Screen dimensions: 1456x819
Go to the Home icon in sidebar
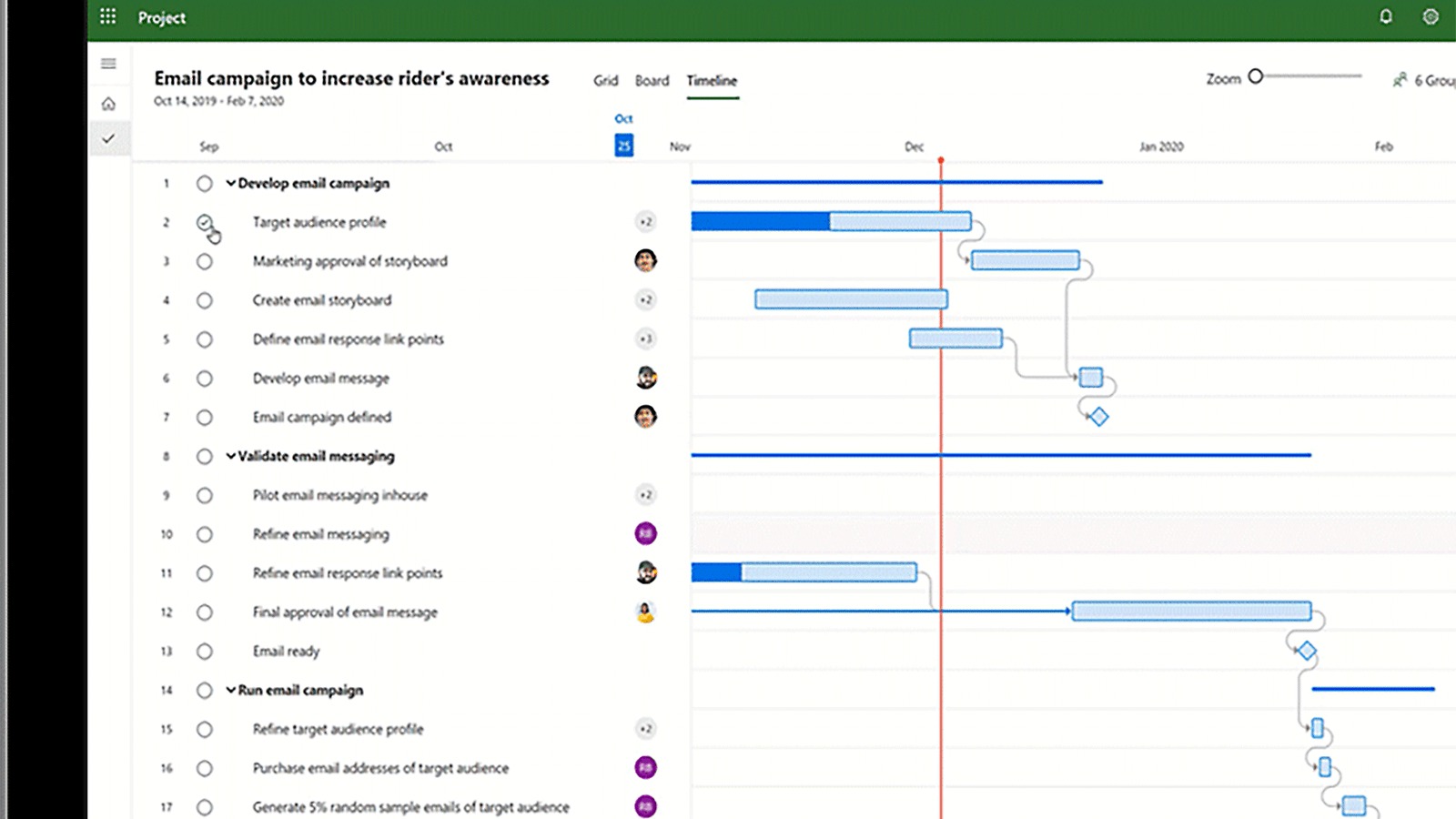[x=108, y=104]
